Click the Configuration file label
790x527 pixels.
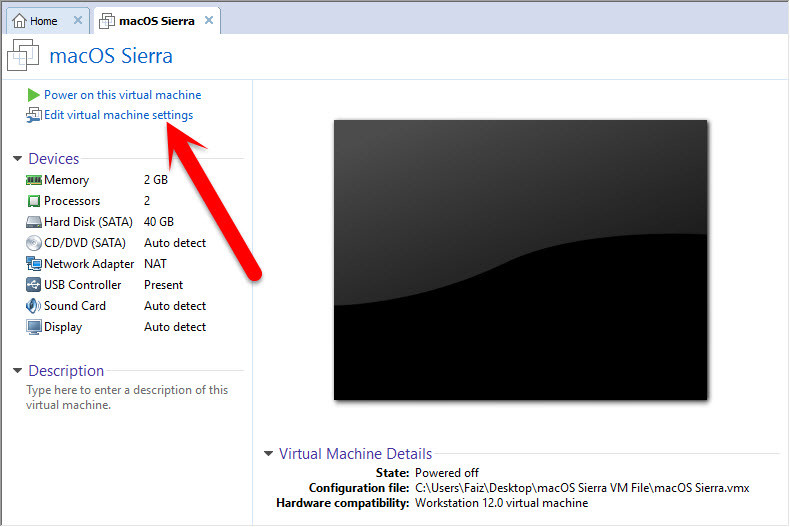359,488
